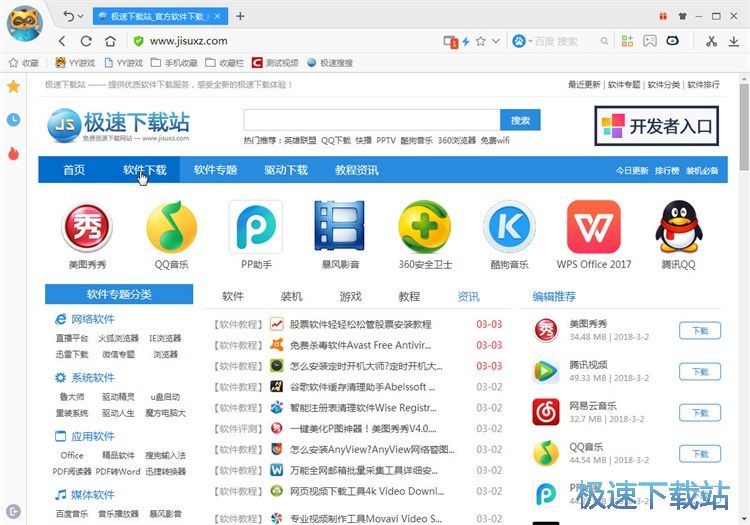Screen dimensions: 750x525
Task: Open the 免费杀毒软件Avast Free Antivir... article
Action: coord(361,345)
